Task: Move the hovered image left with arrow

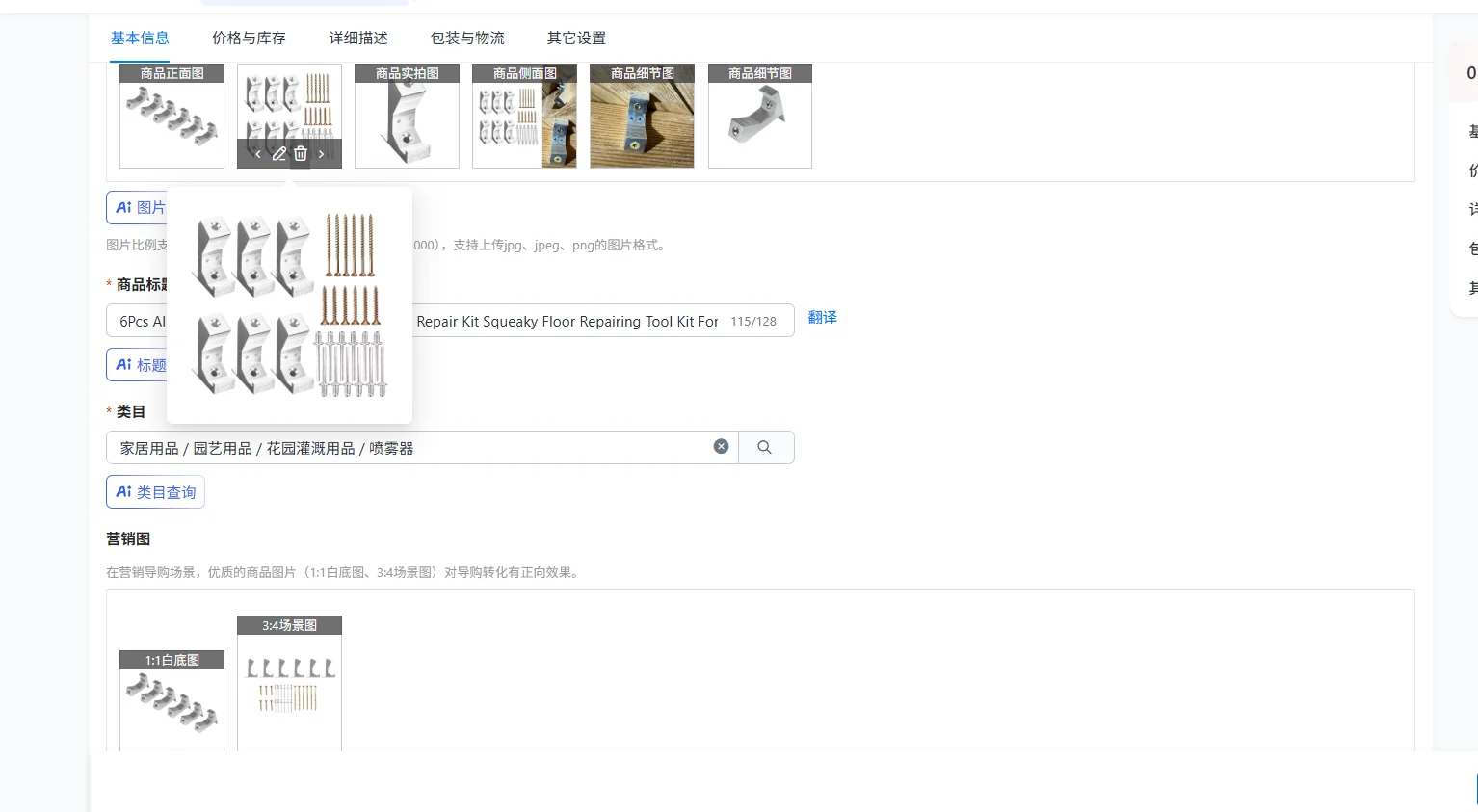Action: tap(258, 154)
